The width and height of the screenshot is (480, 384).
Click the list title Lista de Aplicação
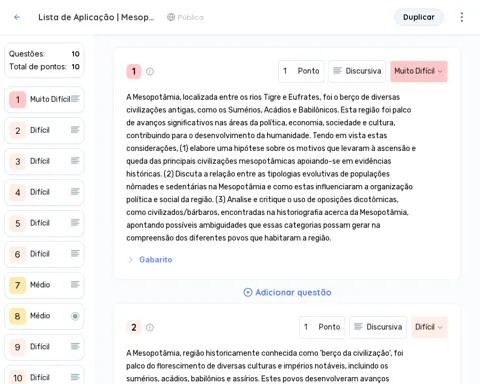[96, 17]
